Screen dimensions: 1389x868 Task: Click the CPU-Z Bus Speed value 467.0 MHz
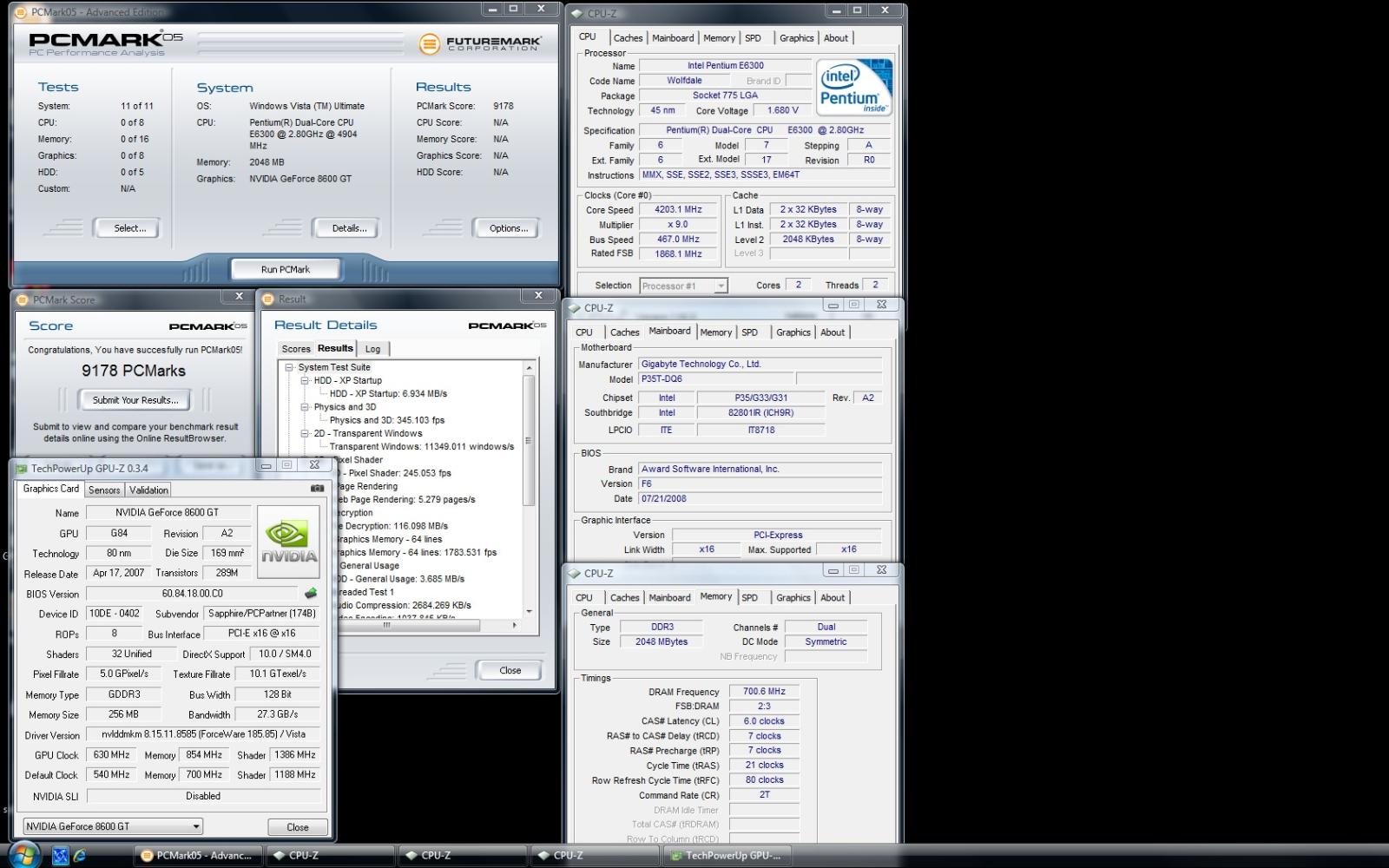[678, 239]
